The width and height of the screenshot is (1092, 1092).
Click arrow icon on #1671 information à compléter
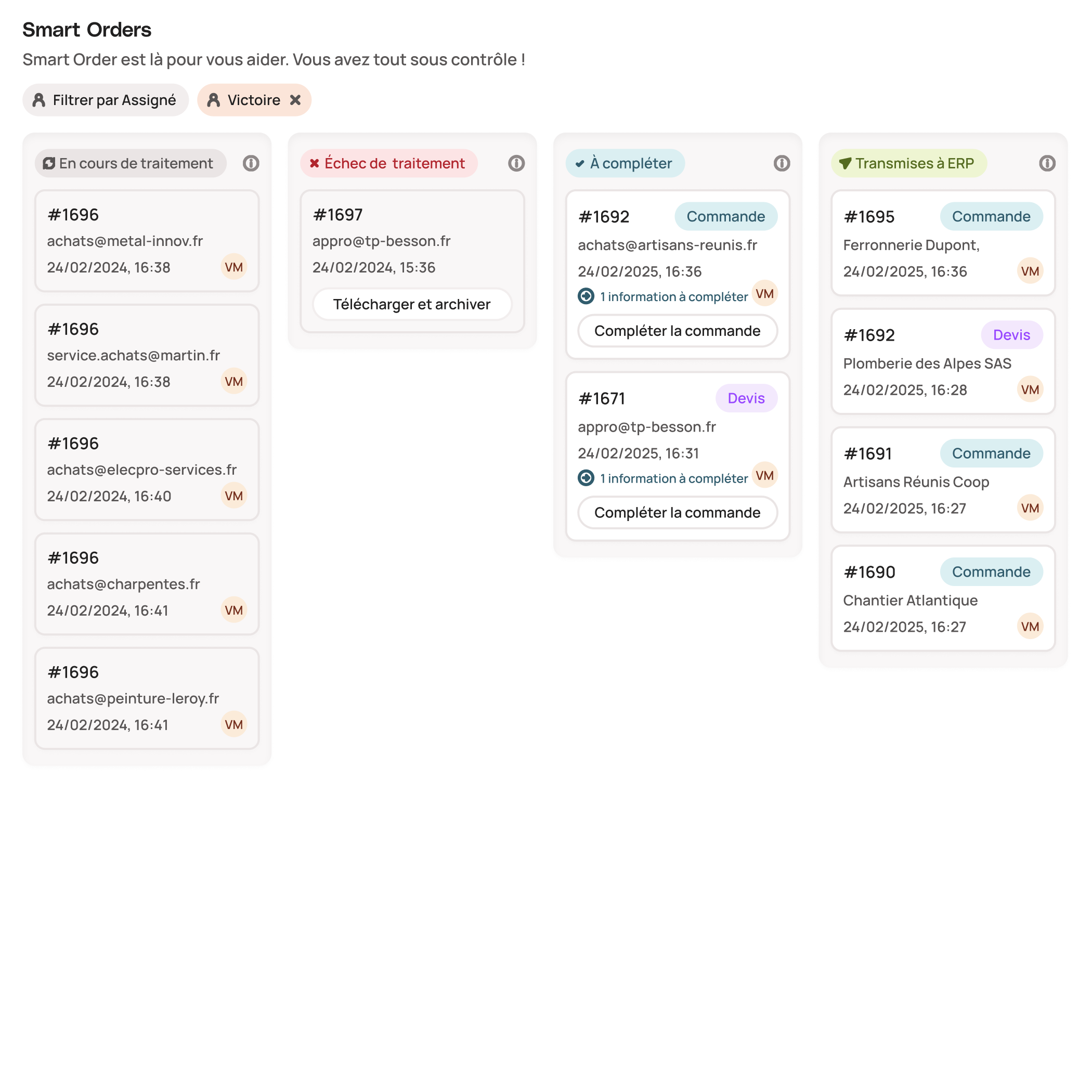click(586, 478)
